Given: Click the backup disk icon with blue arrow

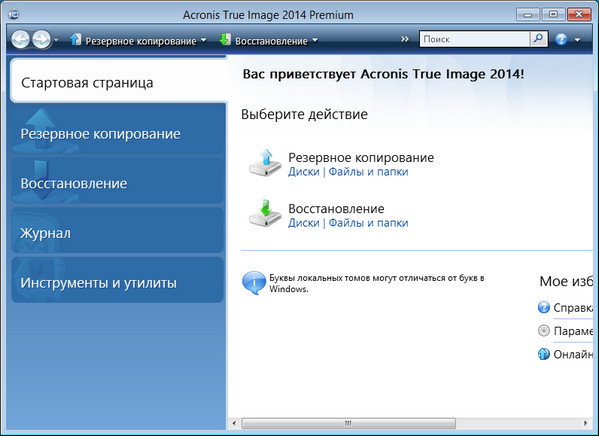Looking at the screenshot, I should point(265,163).
